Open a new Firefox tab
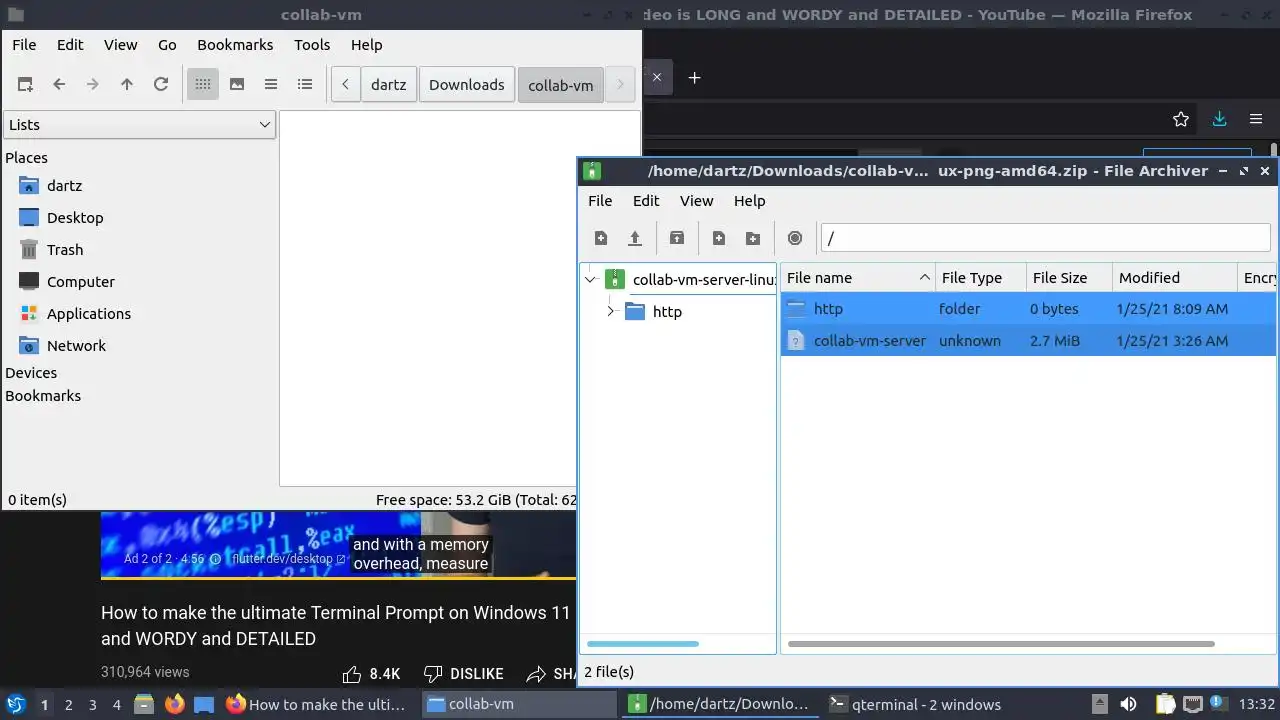 click(694, 77)
